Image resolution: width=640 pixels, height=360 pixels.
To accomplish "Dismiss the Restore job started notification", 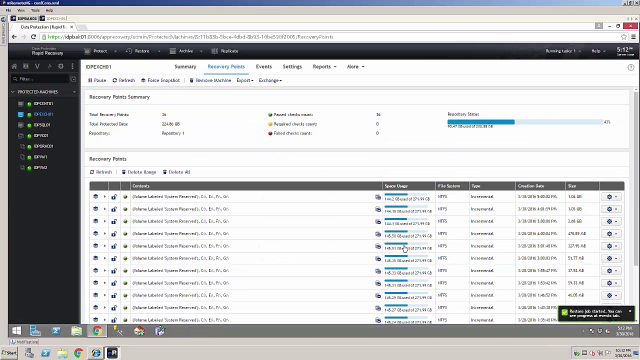I will 630,311.
